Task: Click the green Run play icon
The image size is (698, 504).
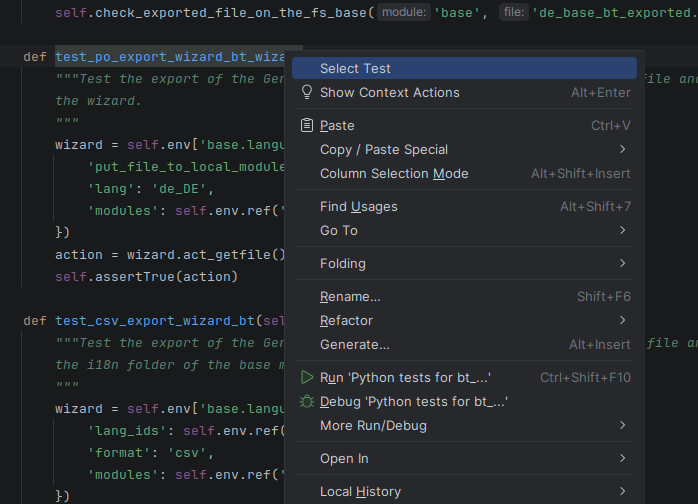Action: 307,377
